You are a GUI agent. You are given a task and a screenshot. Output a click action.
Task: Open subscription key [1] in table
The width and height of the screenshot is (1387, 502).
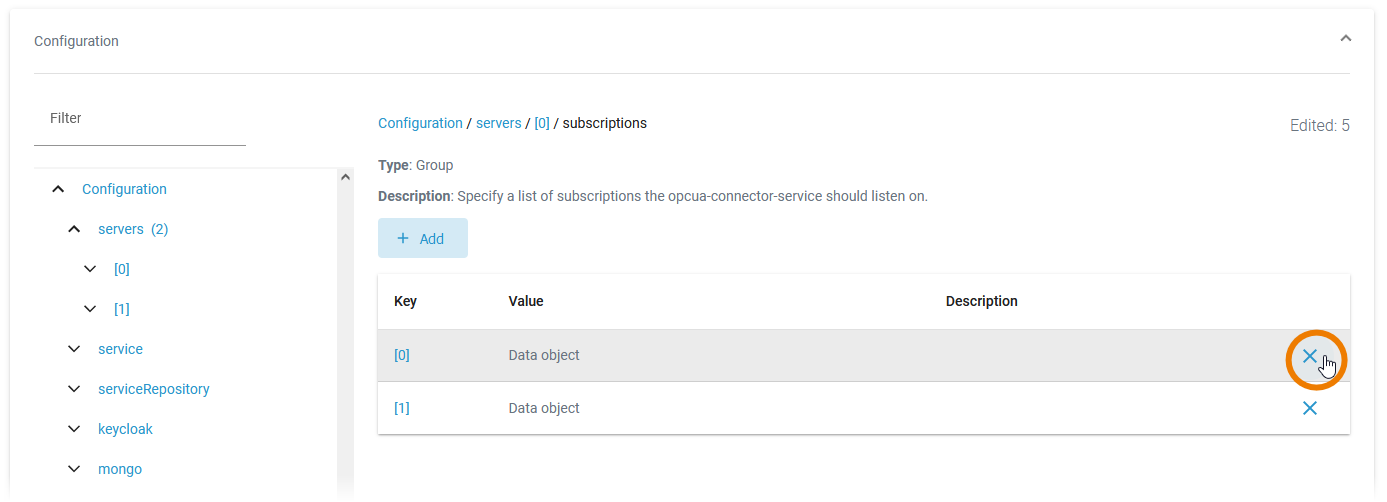pyautogui.click(x=402, y=408)
